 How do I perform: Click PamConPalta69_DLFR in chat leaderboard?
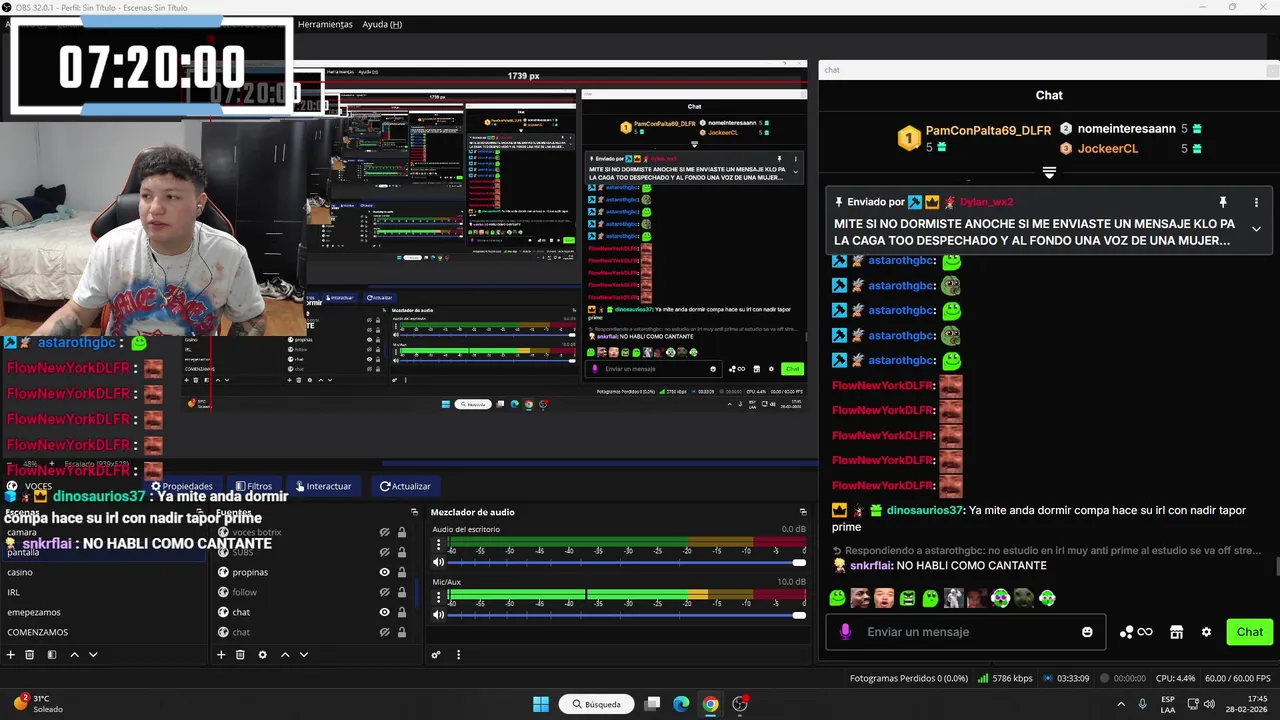point(988,131)
